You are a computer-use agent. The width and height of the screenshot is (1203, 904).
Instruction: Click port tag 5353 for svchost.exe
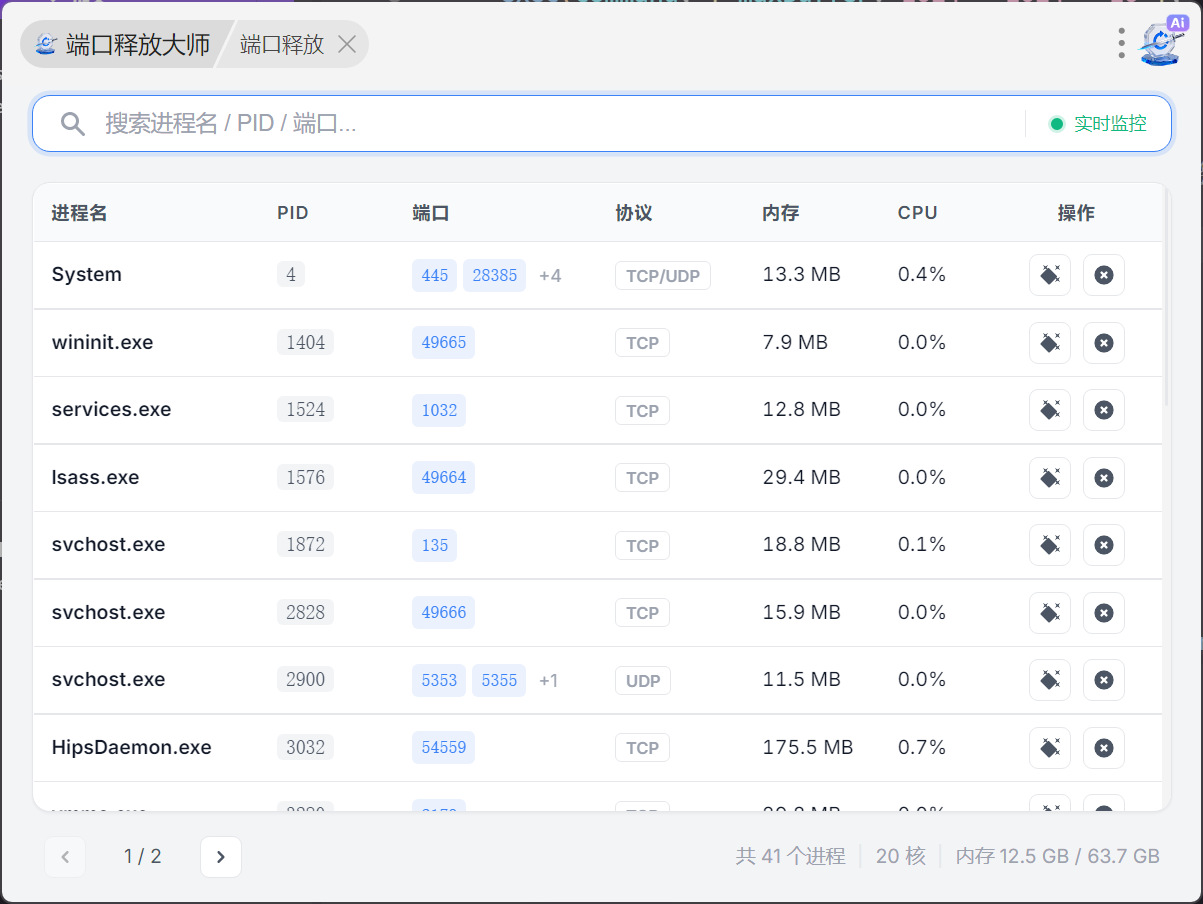click(x=439, y=680)
